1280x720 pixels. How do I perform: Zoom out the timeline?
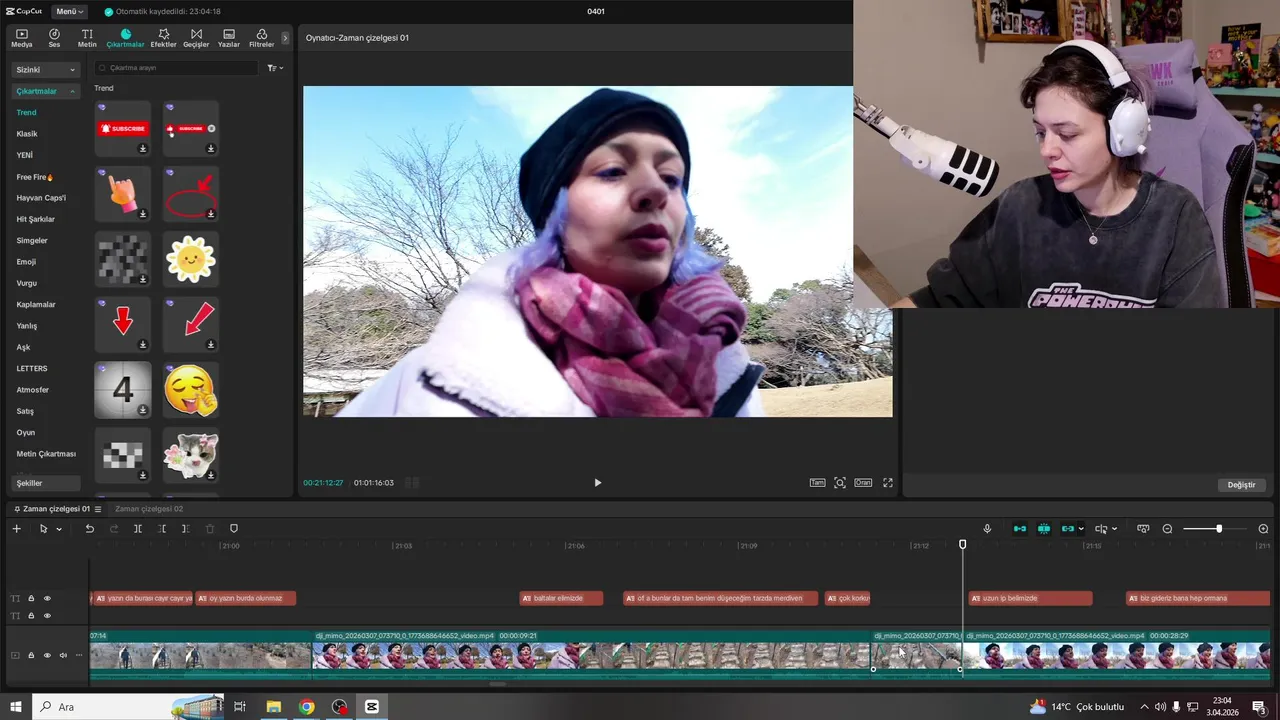[1167, 529]
